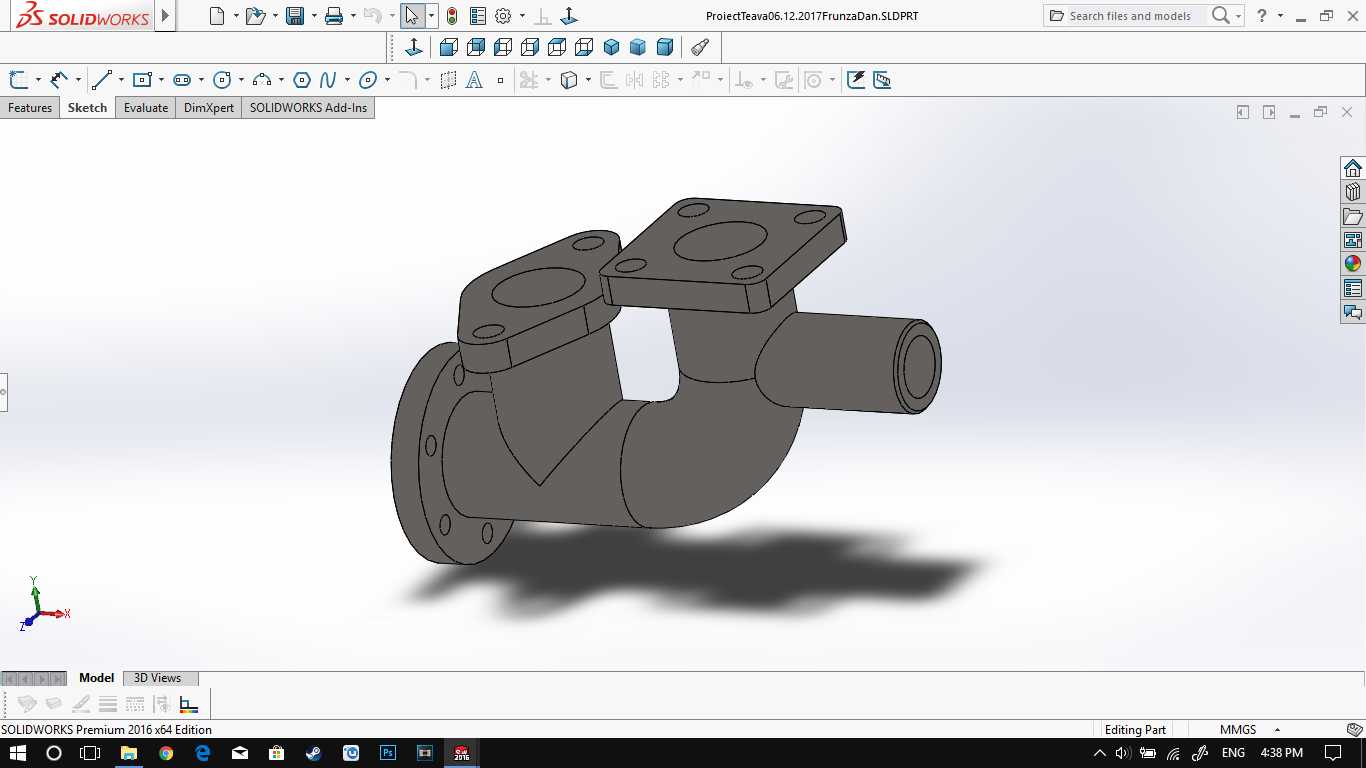Open the dropdown arrow next to the Save icon
The width and height of the screenshot is (1366, 768).
(x=314, y=16)
